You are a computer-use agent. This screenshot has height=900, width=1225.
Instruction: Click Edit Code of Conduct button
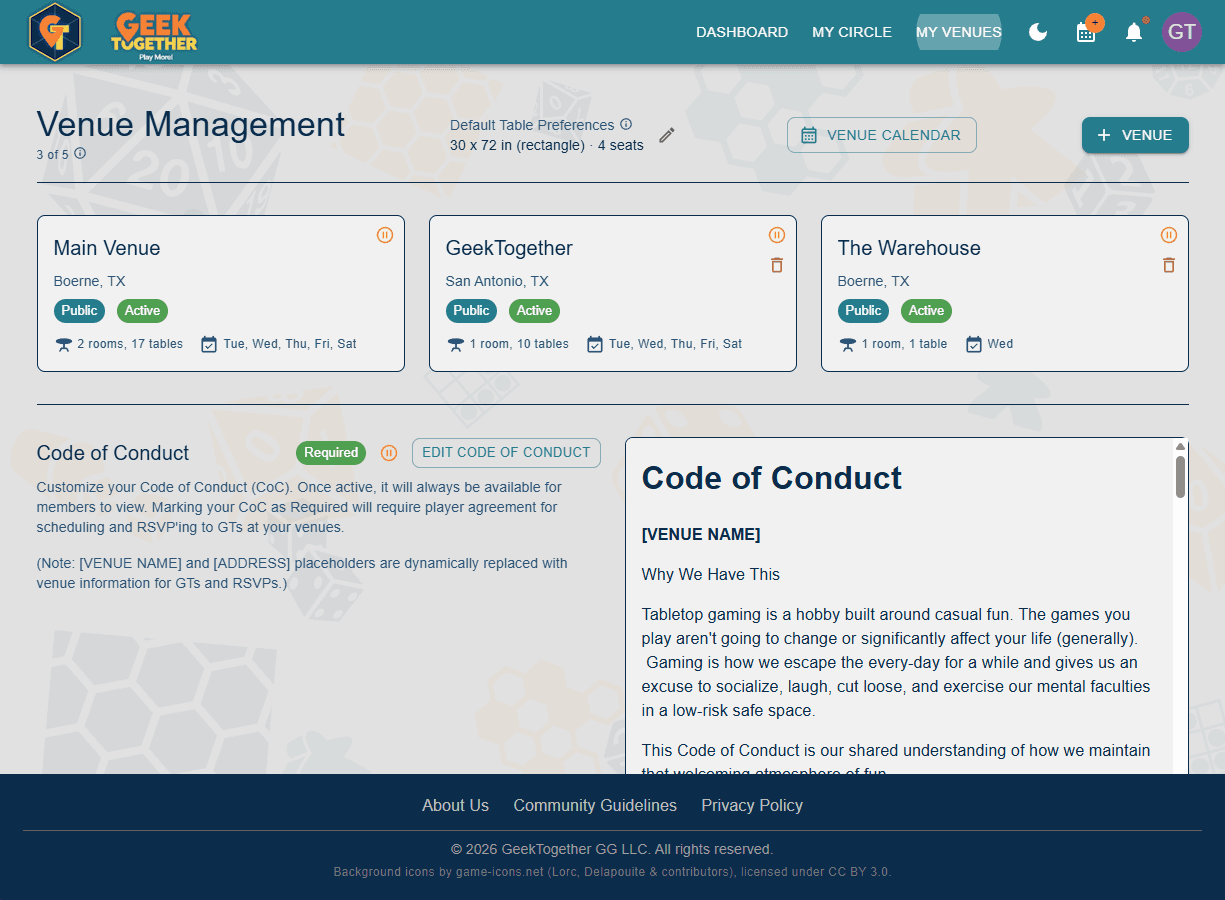506,453
